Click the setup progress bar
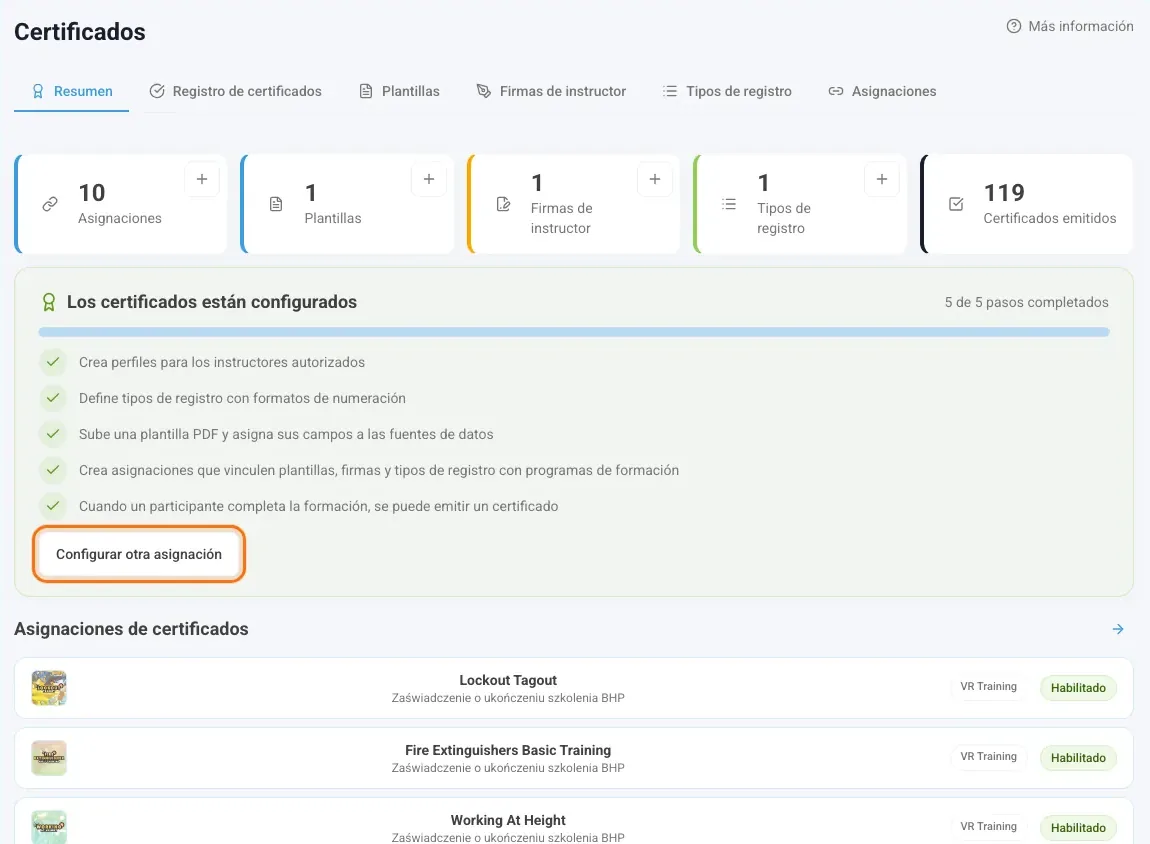This screenshot has height=844, width=1150. point(574,332)
